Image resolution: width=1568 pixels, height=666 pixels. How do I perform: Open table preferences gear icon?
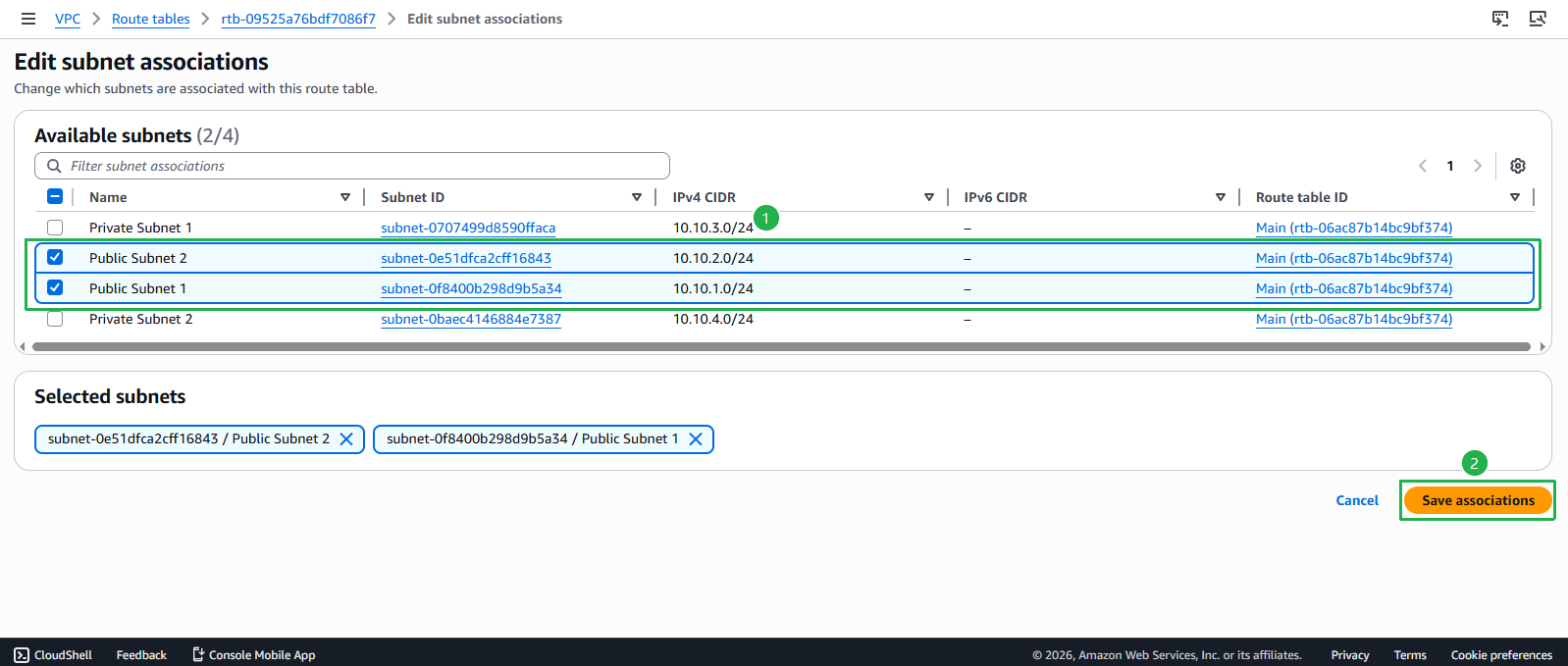(x=1518, y=166)
